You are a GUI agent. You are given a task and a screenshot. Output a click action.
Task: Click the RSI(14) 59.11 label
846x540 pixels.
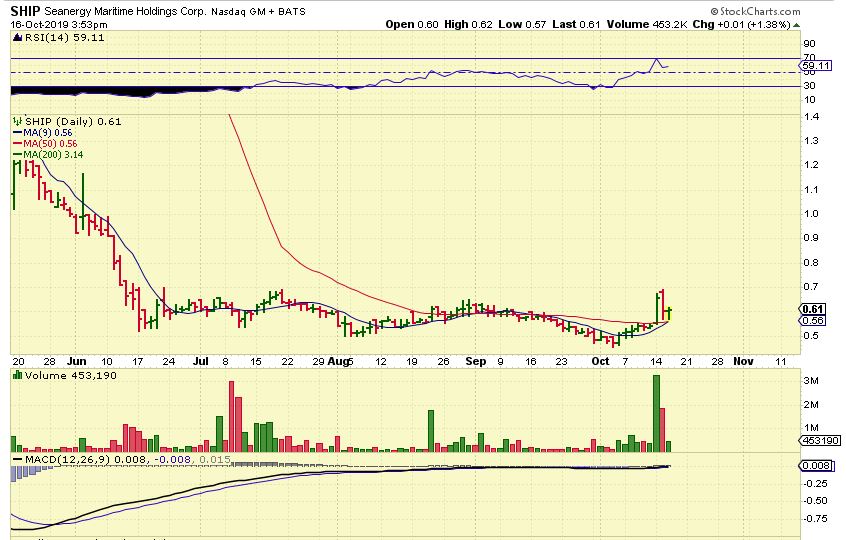[63, 38]
